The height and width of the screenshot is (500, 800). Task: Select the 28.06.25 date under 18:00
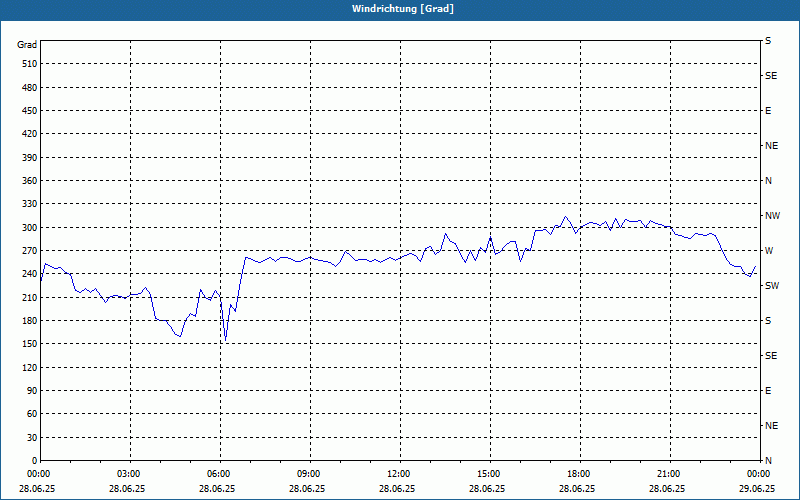click(577, 488)
